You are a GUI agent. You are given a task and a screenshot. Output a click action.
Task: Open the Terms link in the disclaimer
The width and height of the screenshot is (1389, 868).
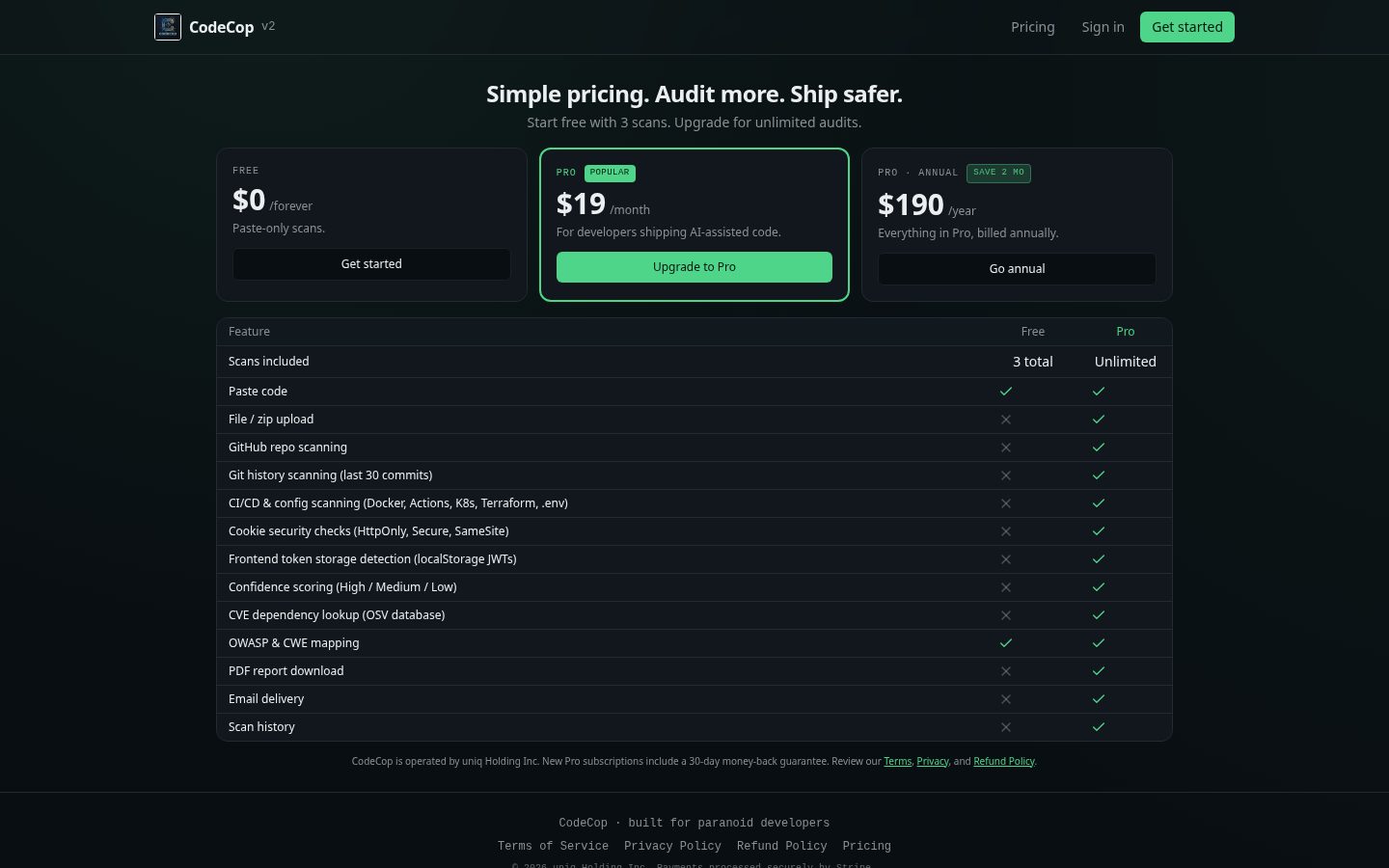[897, 761]
